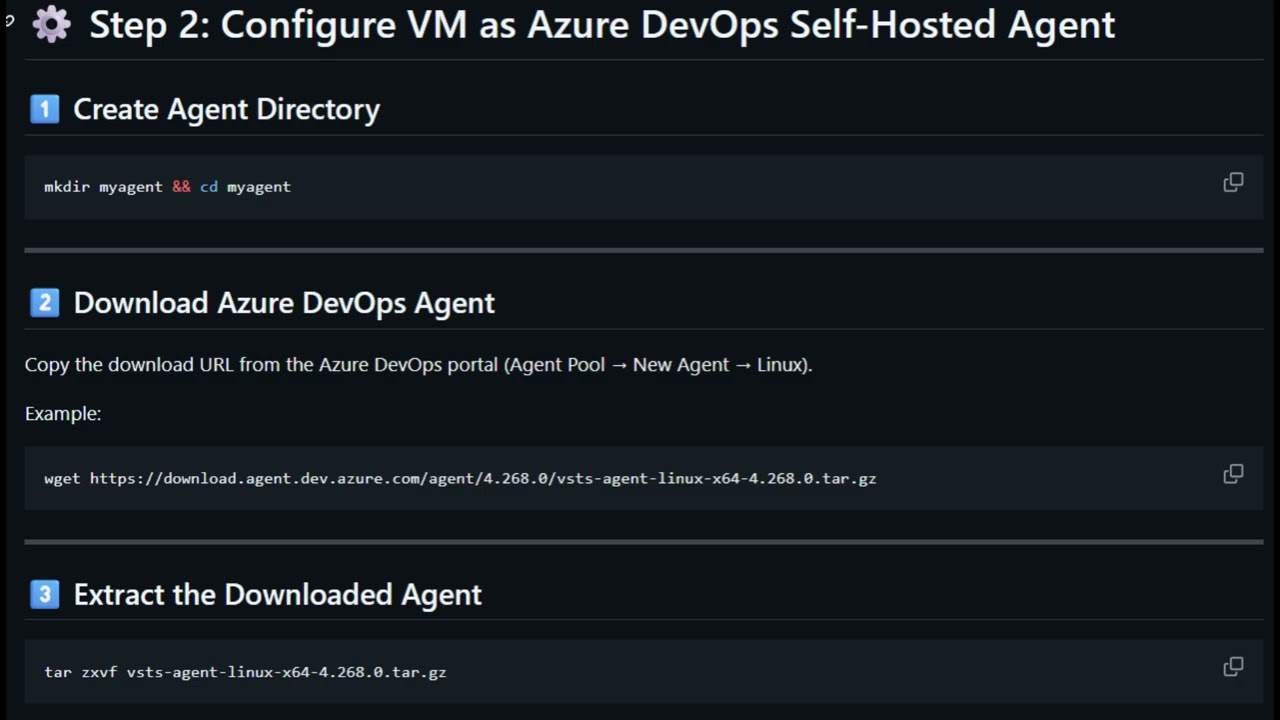Click the number 2 emoji before Download Azure DevOps Agent
Screen dimensions: 1280x720
(x=44, y=302)
